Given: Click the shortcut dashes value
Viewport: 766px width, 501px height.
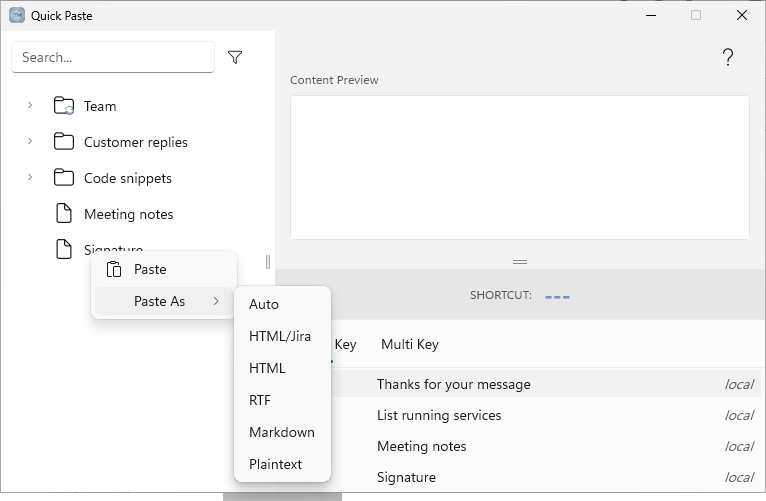Looking at the screenshot, I should tap(557, 296).
